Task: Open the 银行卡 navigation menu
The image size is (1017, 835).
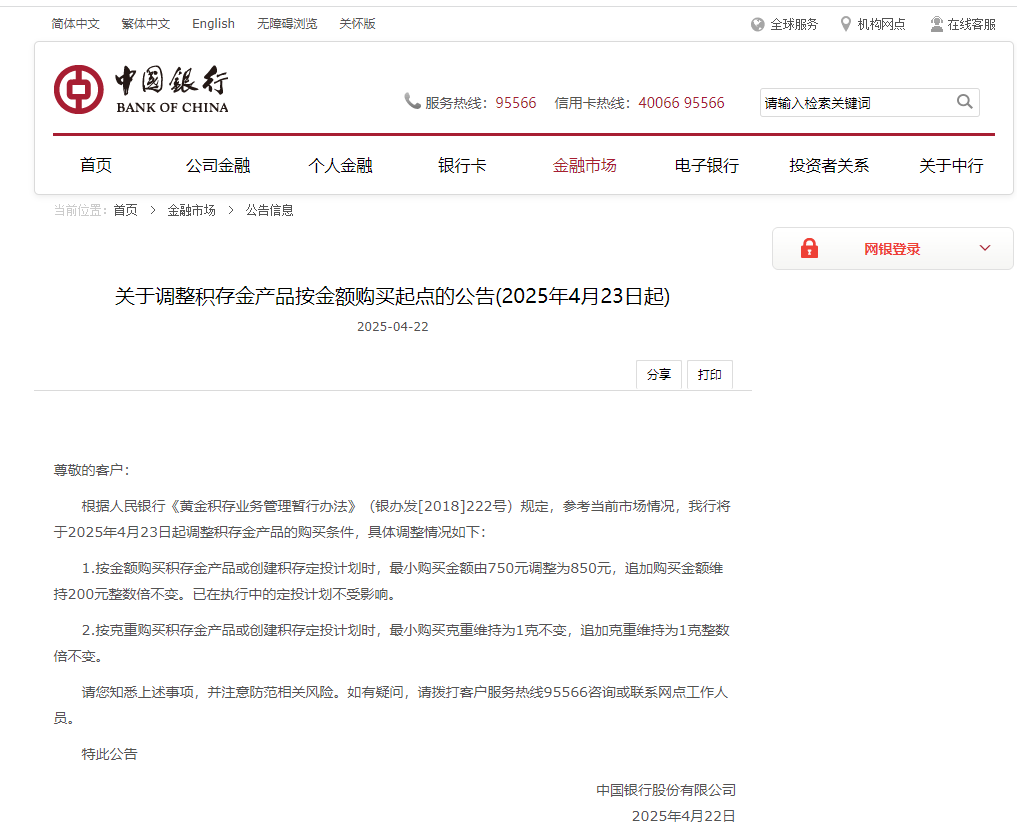Action: pyautogui.click(x=462, y=165)
